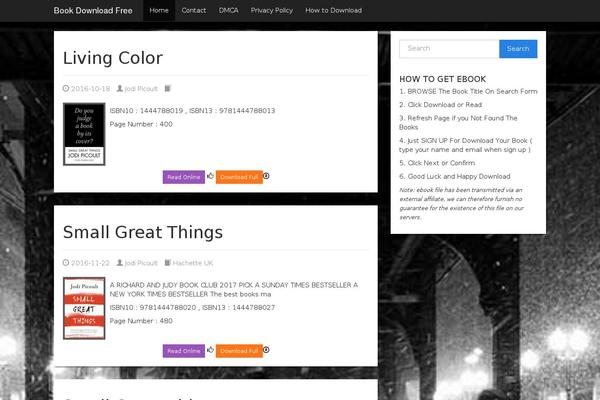The image size is (600, 400).
Task: Open the Hachette UK publisher link
Action: pyautogui.click(x=192, y=263)
